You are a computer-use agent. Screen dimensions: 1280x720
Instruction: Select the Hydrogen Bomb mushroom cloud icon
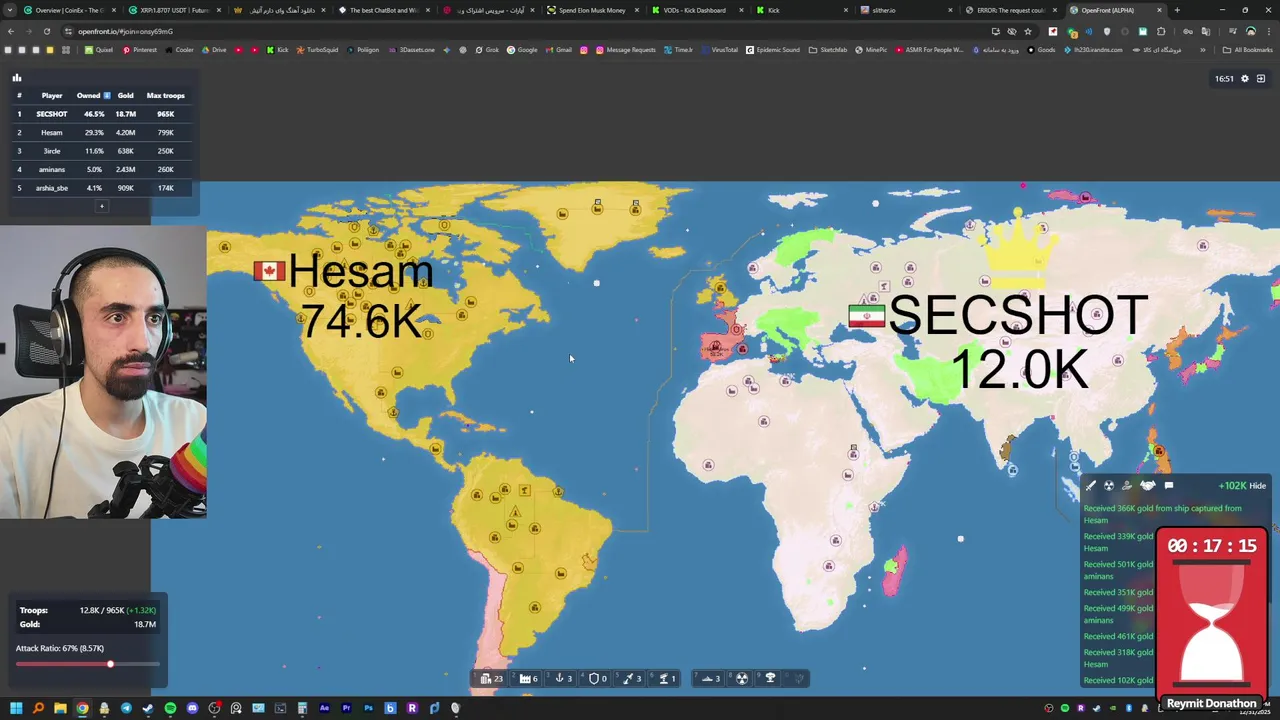[x=770, y=678]
